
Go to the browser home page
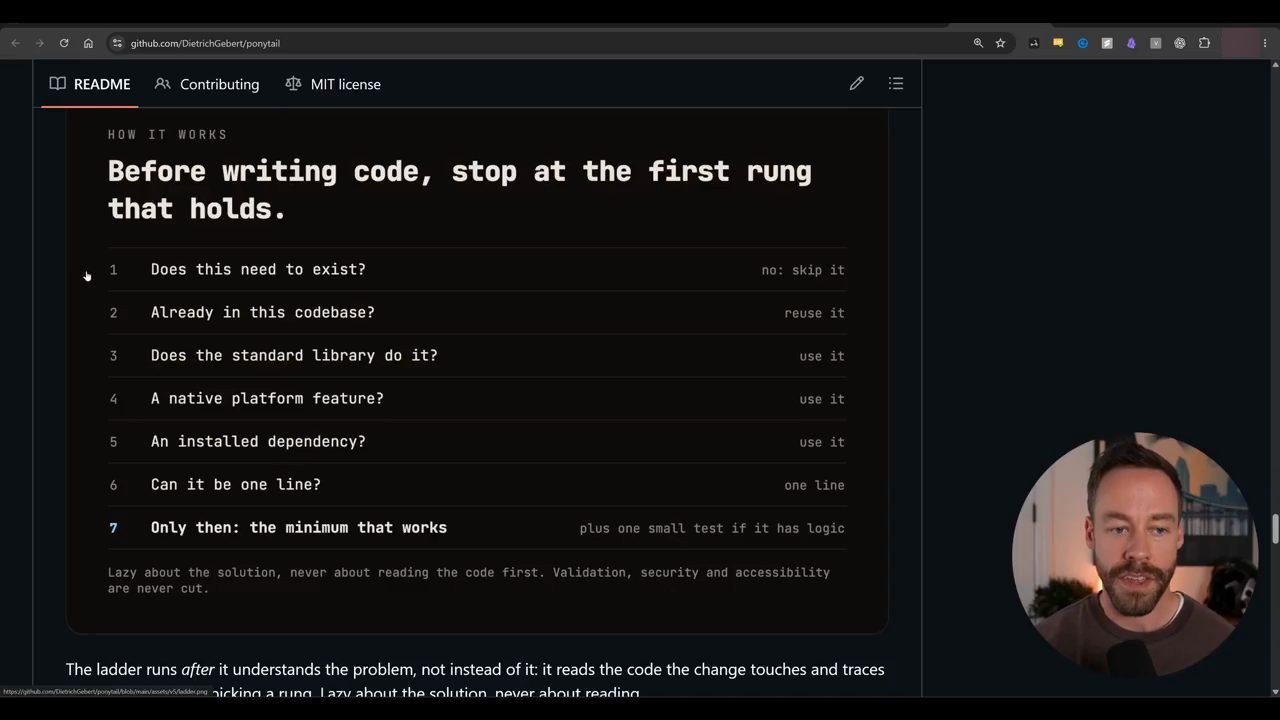tap(88, 43)
